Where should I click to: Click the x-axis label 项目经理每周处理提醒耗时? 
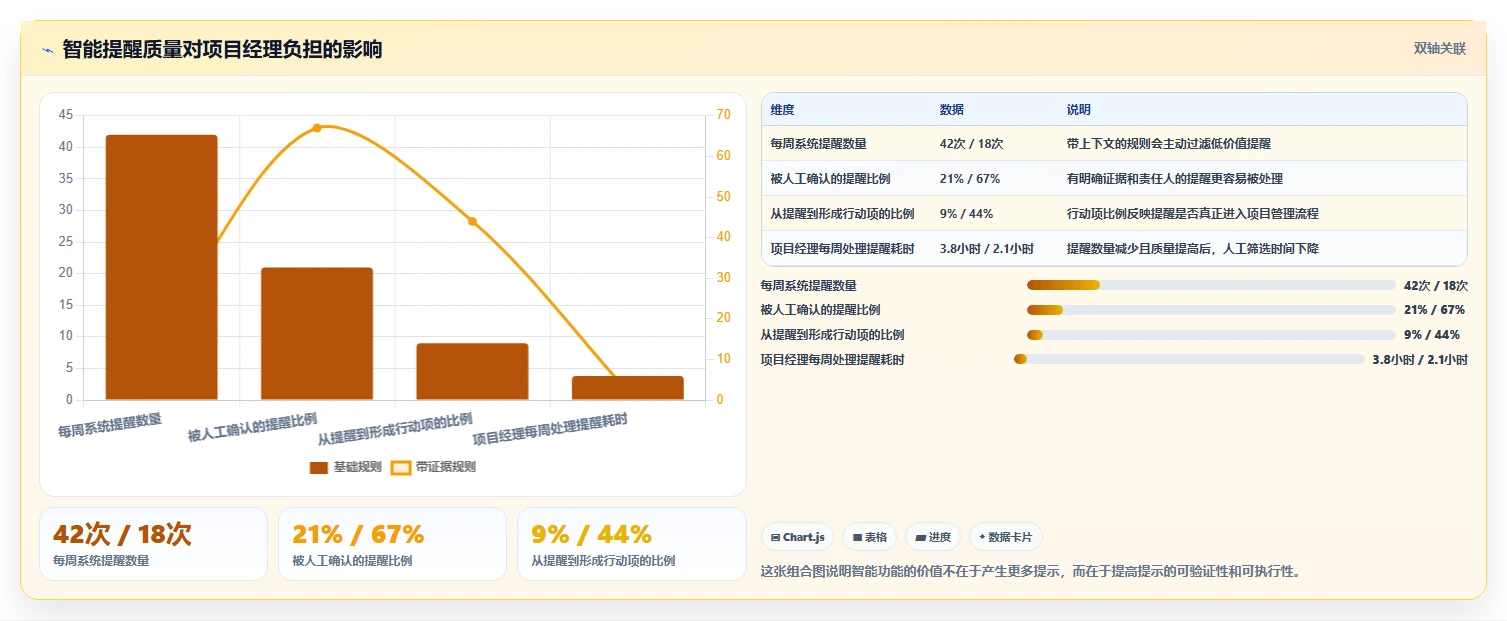point(550,431)
